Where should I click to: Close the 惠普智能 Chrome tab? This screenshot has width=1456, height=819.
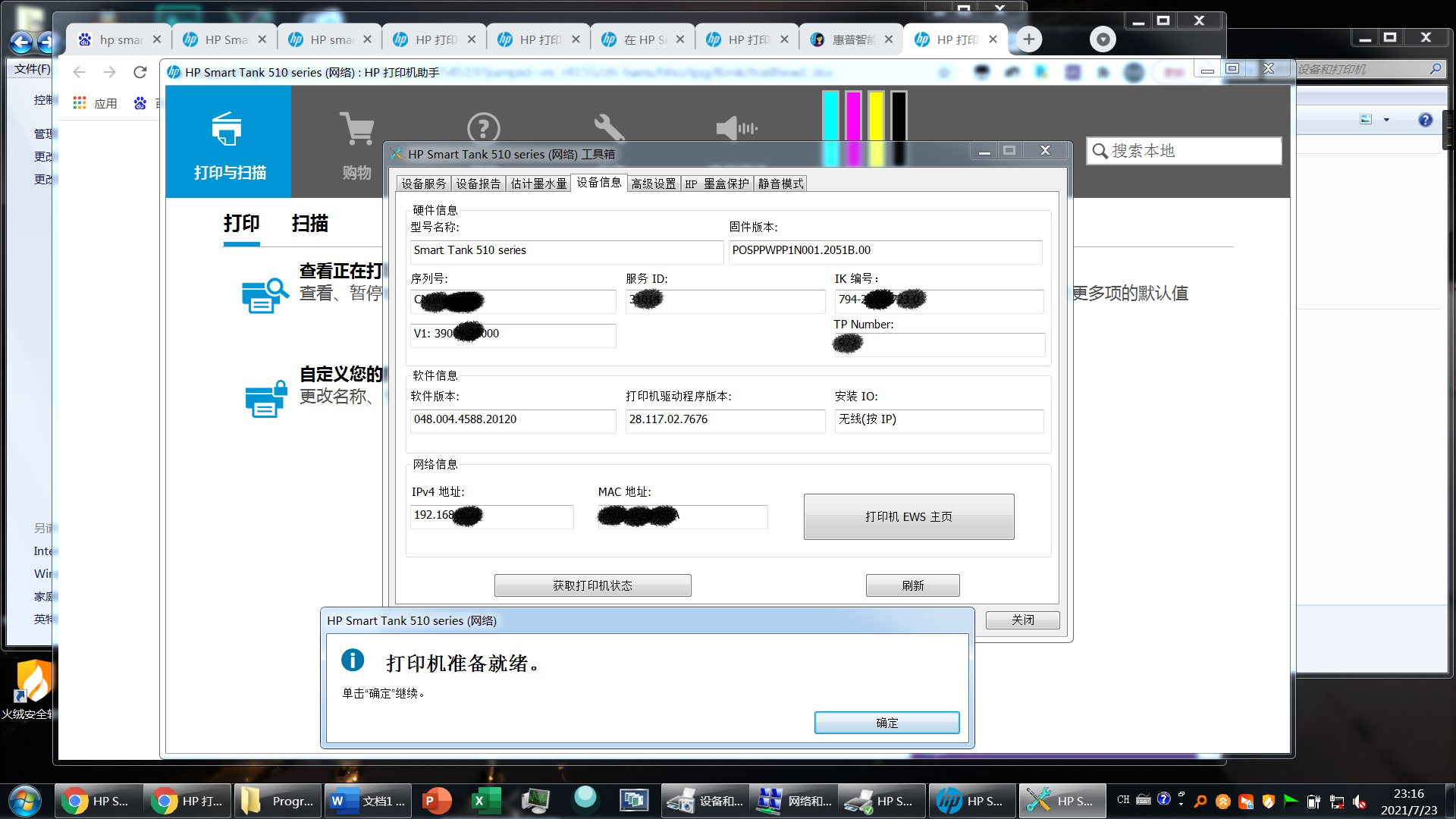889,39
